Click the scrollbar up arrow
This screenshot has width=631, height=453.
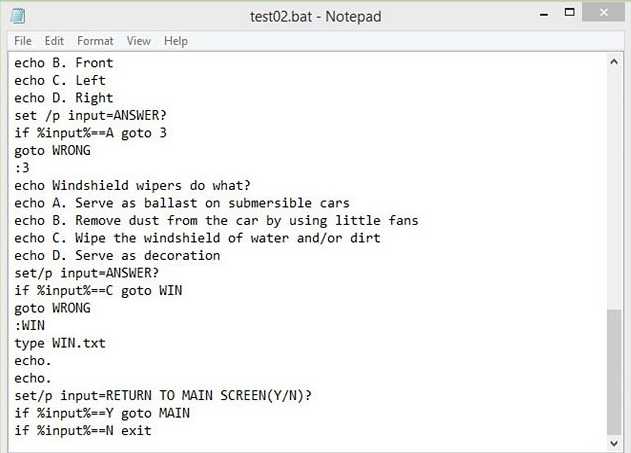click(614, 62)
